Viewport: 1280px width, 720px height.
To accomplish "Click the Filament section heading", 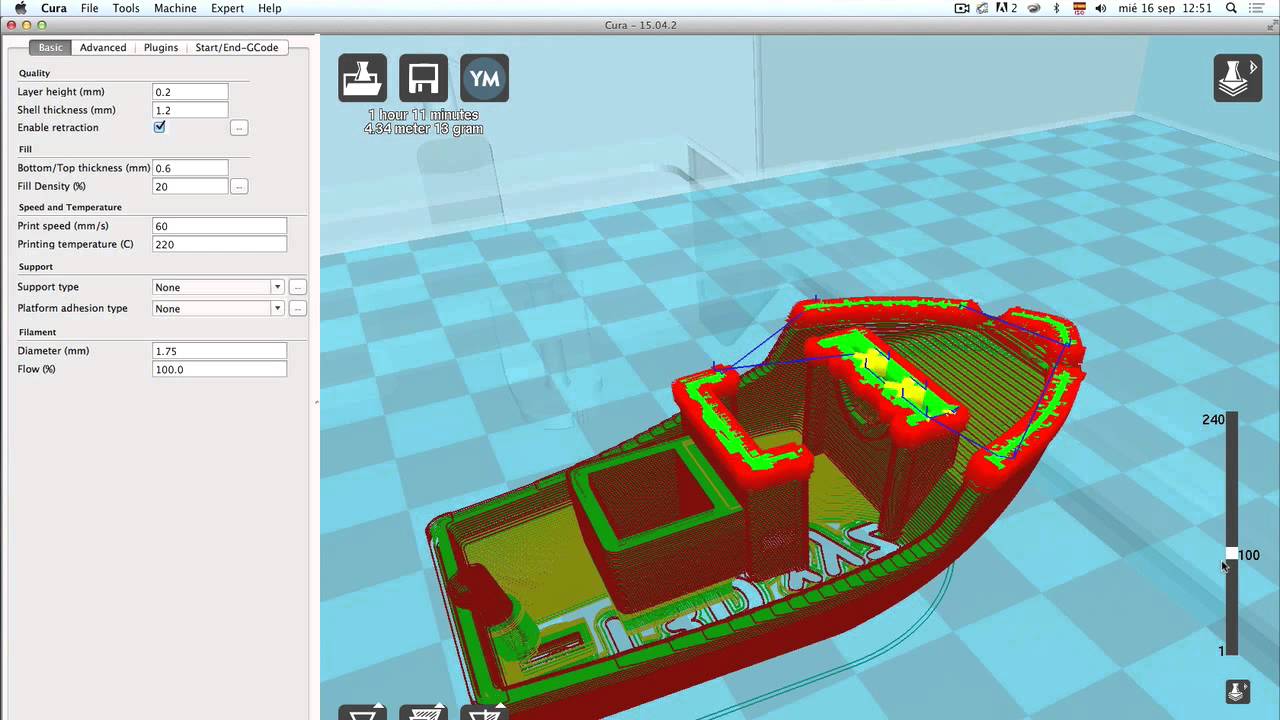I will tap(37, 332).
